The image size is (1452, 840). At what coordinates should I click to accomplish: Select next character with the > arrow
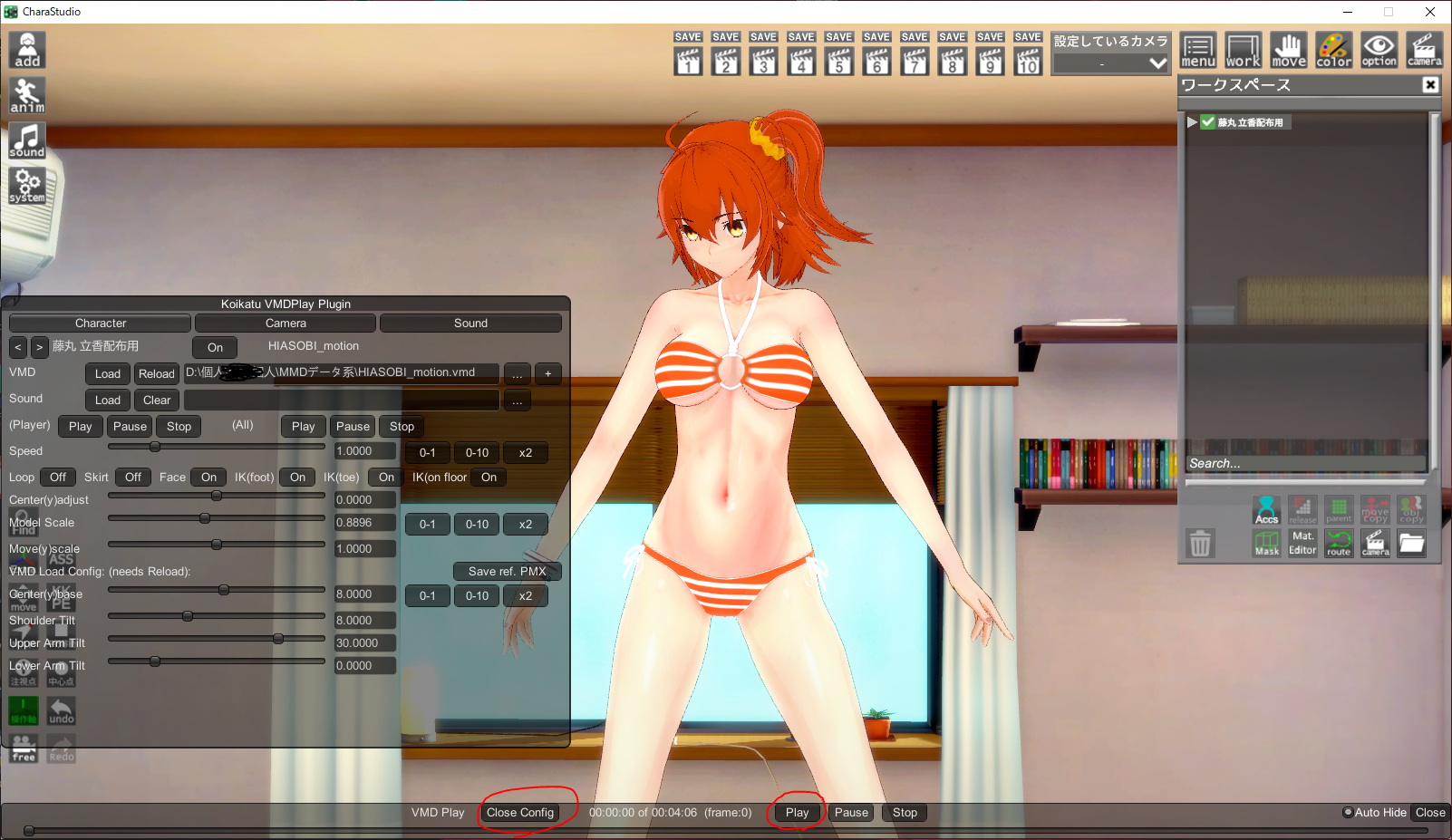tap(39, 347)
